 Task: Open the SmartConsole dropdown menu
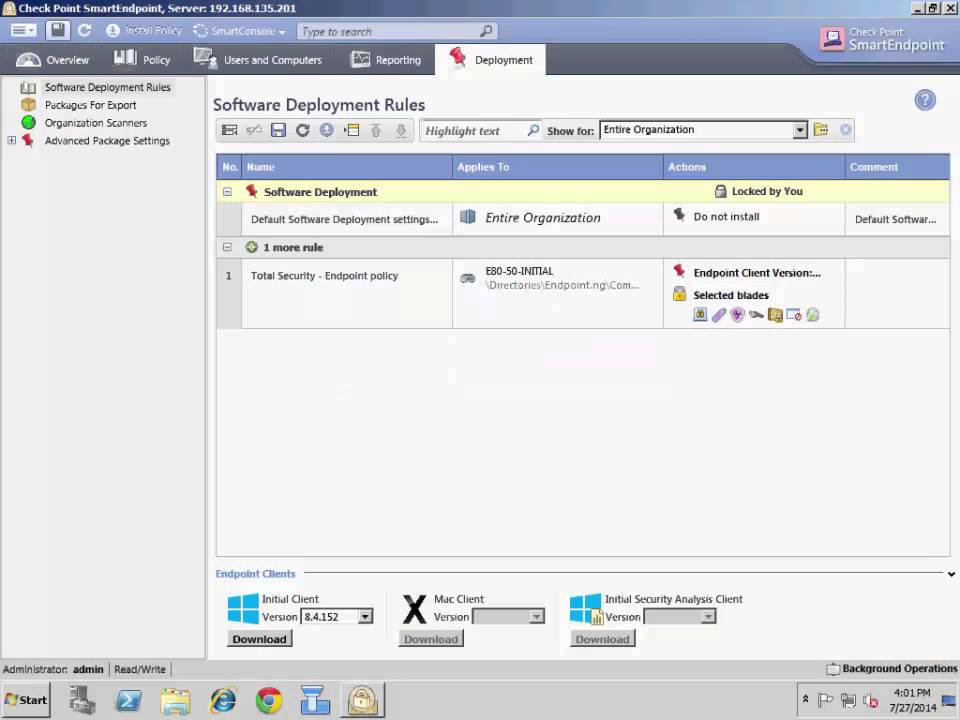click(x=239, y=31)
